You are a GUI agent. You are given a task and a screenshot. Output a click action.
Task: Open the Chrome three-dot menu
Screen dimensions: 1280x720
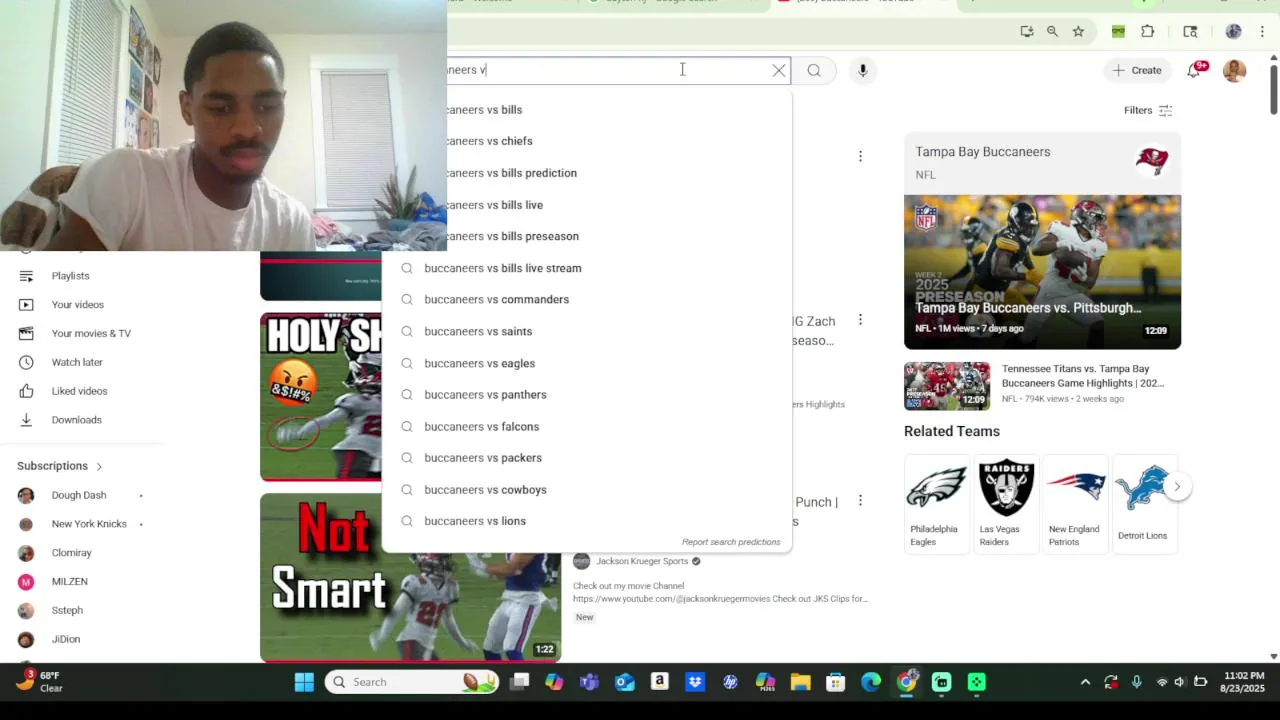pos(1262,32)
